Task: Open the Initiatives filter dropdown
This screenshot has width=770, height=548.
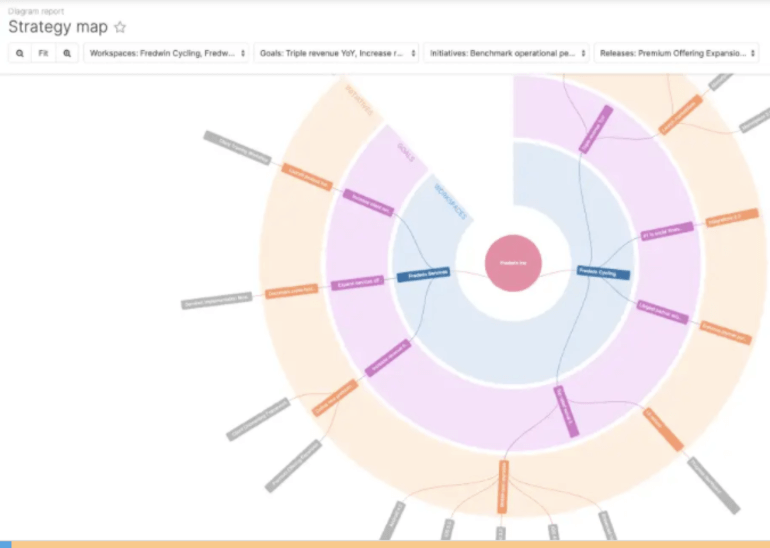Action: (507, 53)
